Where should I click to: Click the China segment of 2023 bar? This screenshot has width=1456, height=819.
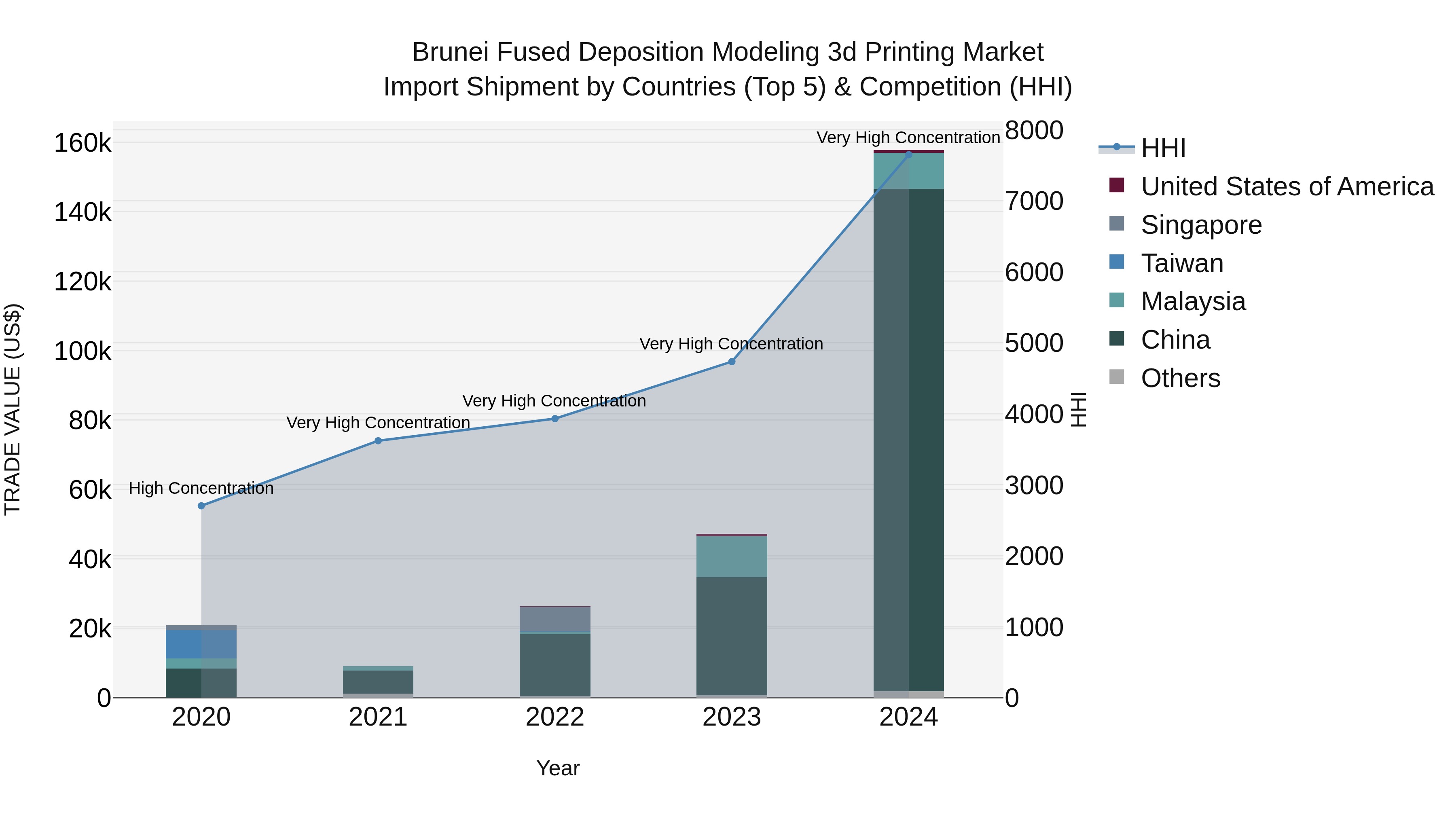pos(732,636)
